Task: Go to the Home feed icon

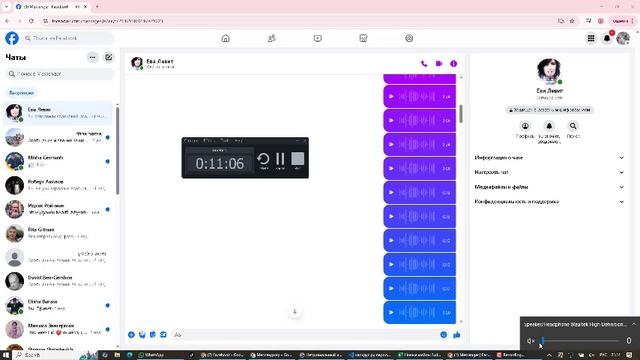Action: coord(225,38)
